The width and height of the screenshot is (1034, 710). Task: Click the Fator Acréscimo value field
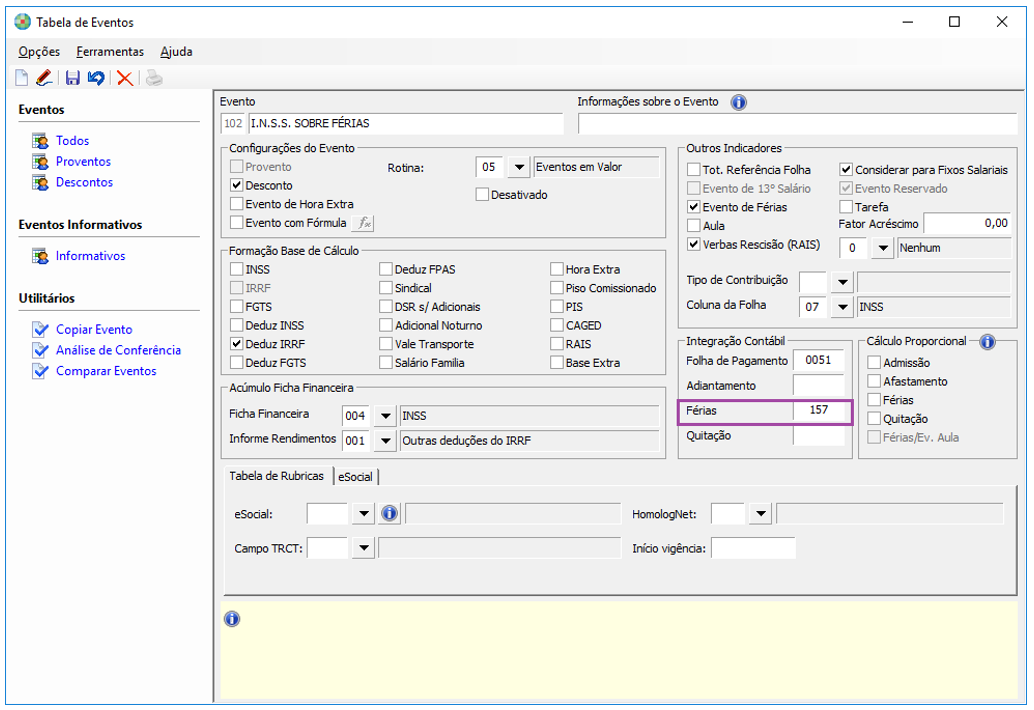pos(967,223)
